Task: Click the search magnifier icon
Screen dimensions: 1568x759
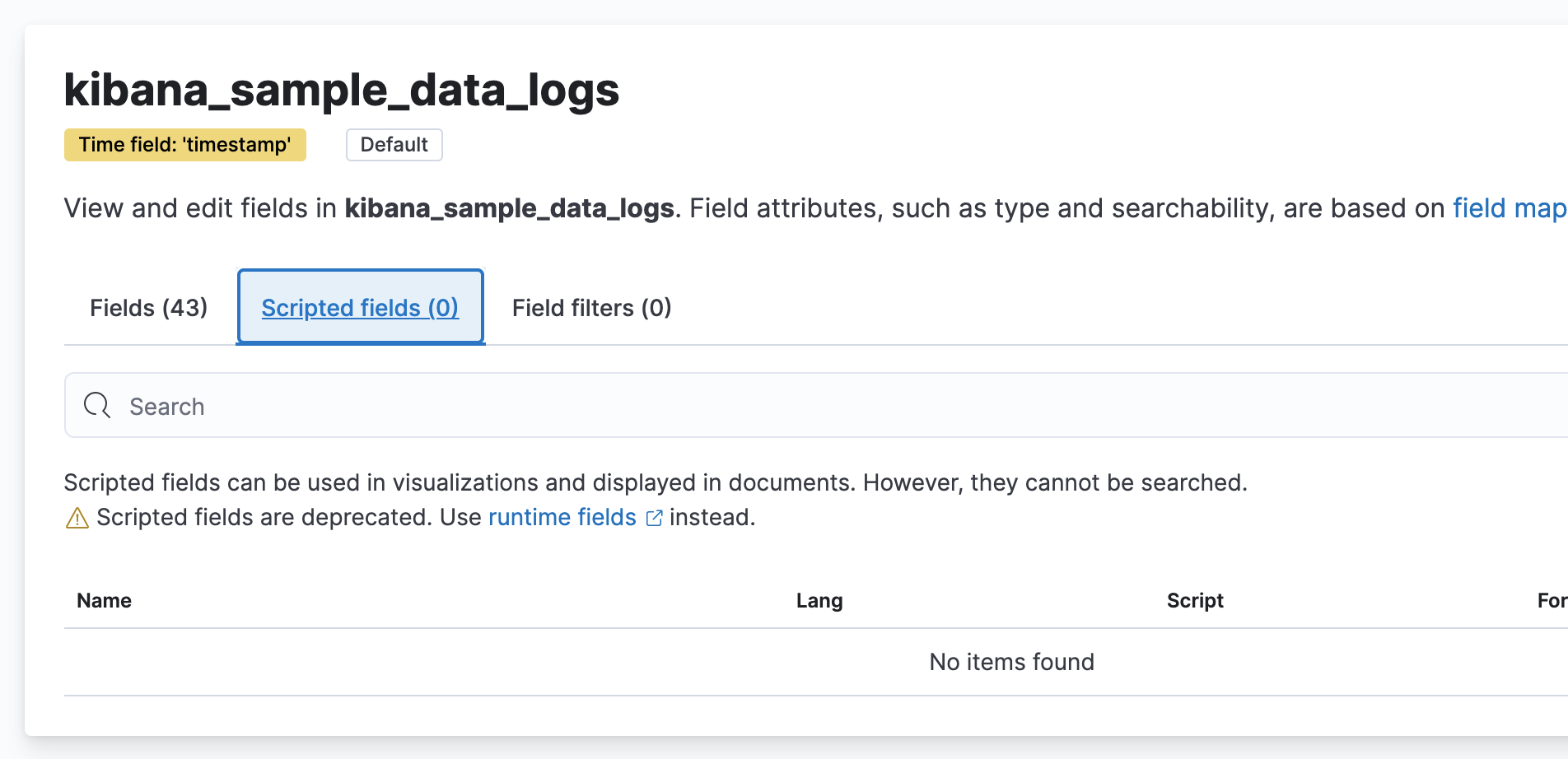Action: click(97, 405)
